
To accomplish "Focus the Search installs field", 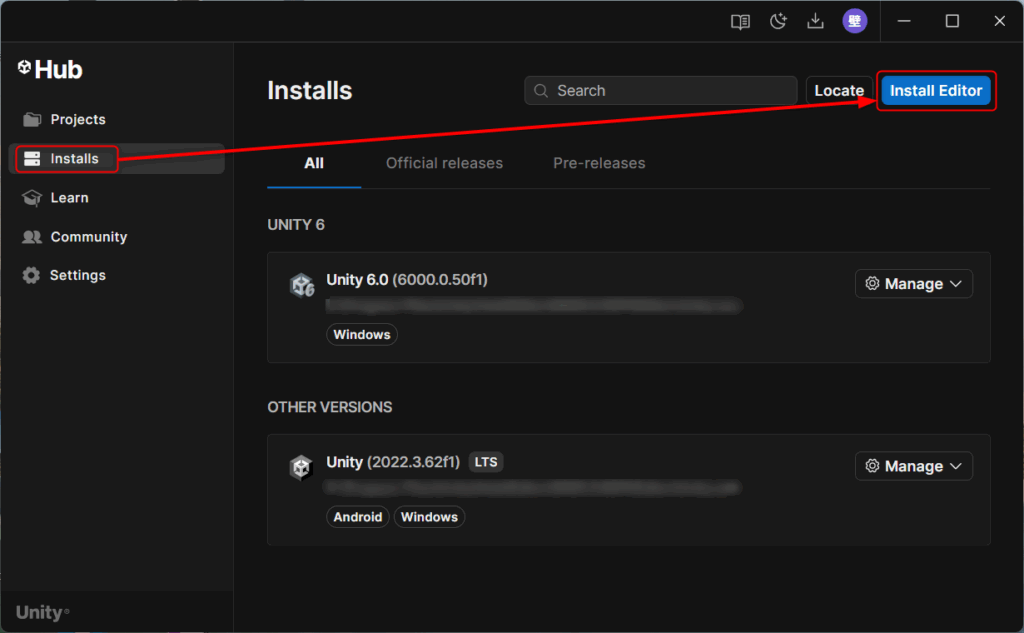I will coord(660,91).
